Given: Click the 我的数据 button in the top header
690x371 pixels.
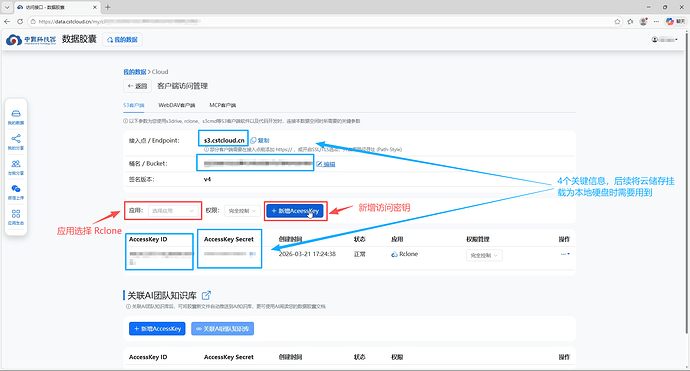Looking at the screenshot, I should pos(122,40).
